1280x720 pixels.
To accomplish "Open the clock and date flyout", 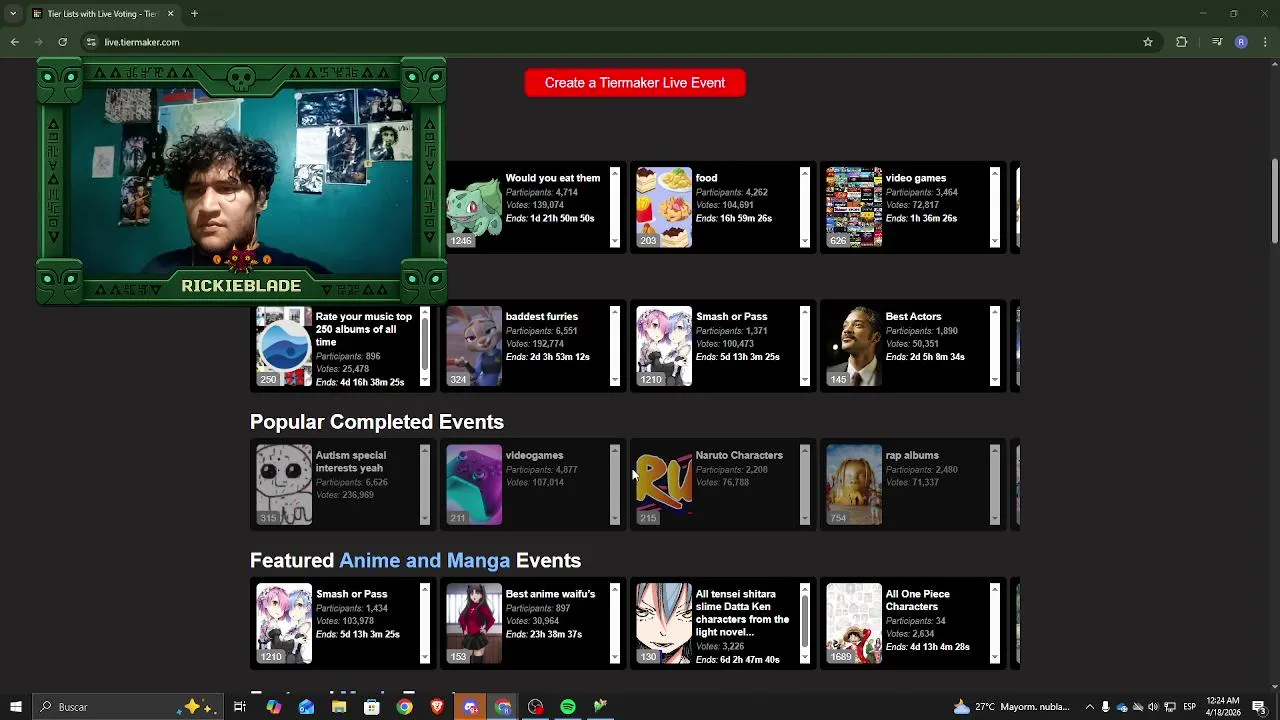I will click(x=1223, y=707).
